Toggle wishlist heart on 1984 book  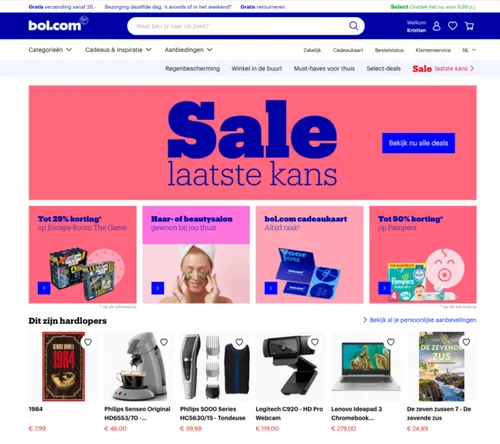tap(88, 342)
